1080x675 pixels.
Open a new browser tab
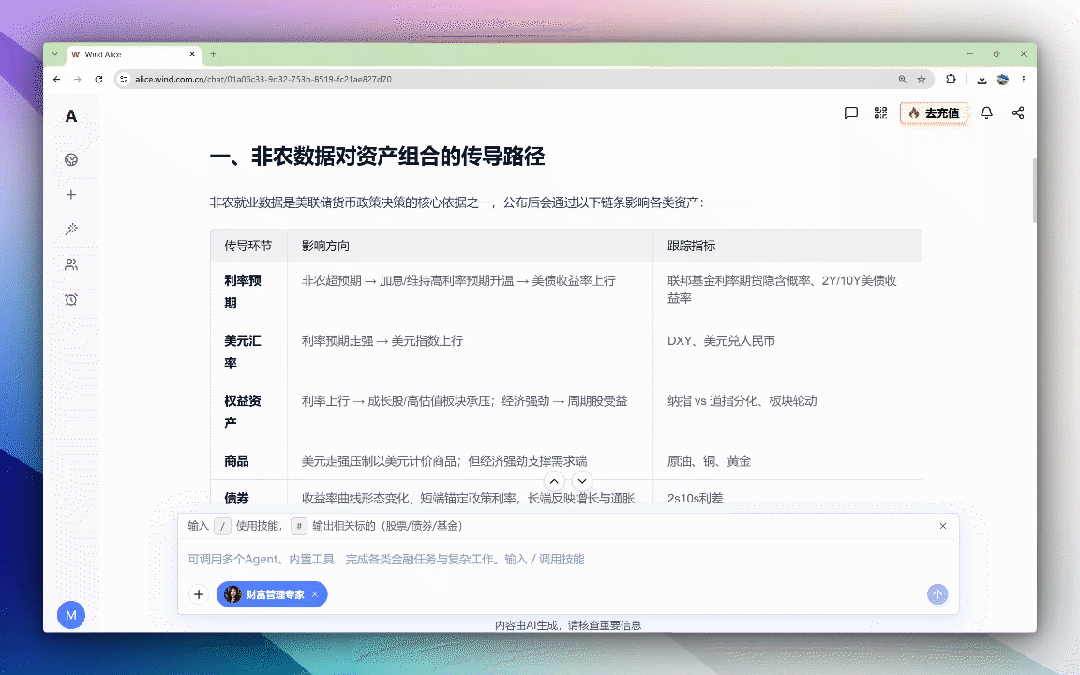[x=214, y=54]
